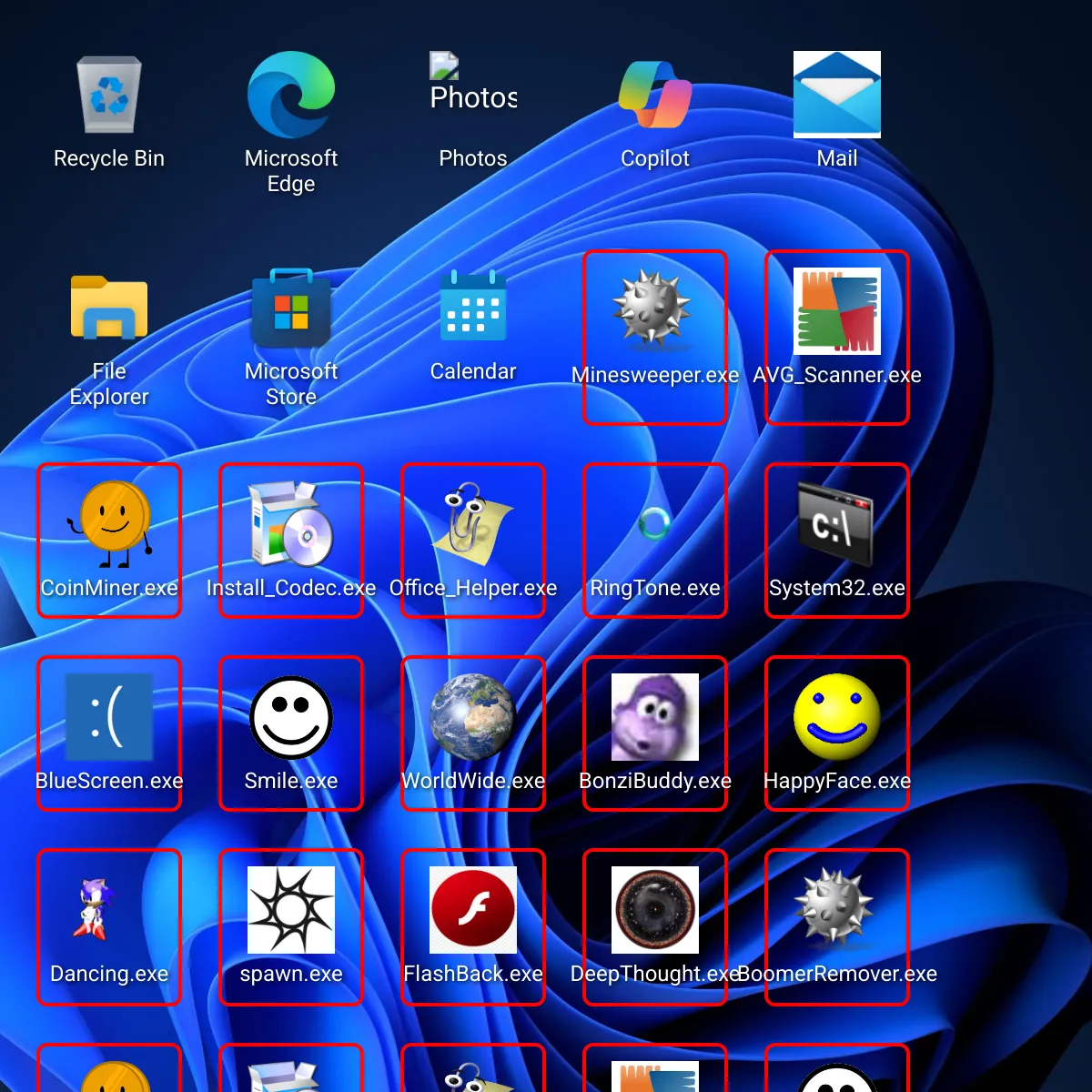This screenshot has height=1092, width=1092.
Task: Select the File Explorer folder icon
Action: [x=109, y=308]
